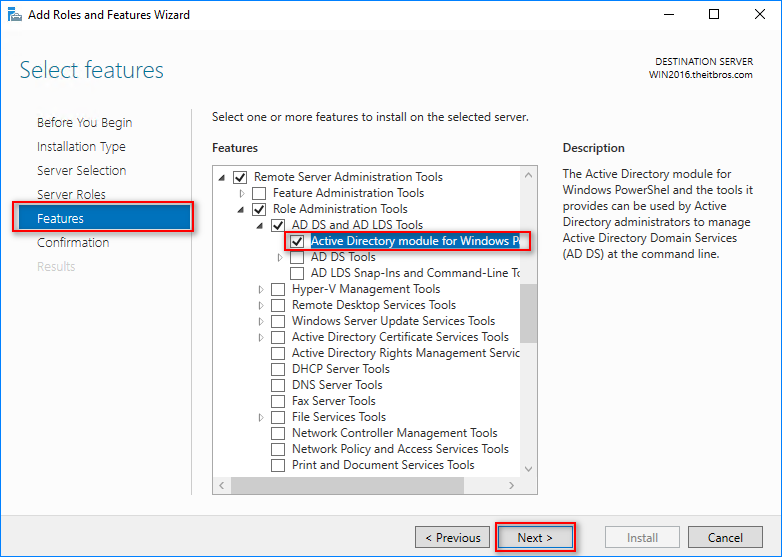The image size is (782, 557).
Task: Click horizontal scroll right arrow
Action: click(x=511, y=485)
